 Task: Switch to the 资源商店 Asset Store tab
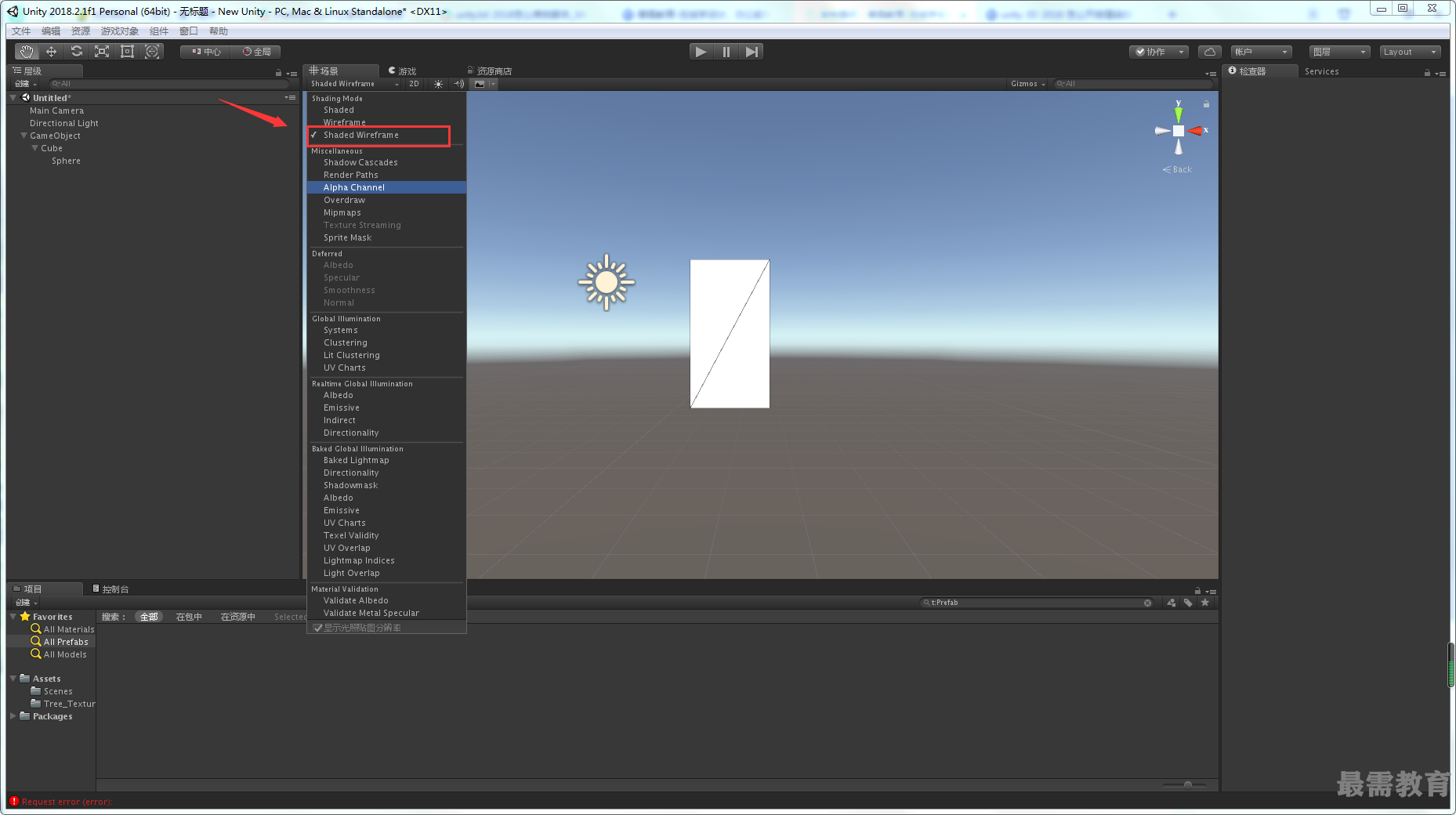pyautogui.click(x=490, y=71)
